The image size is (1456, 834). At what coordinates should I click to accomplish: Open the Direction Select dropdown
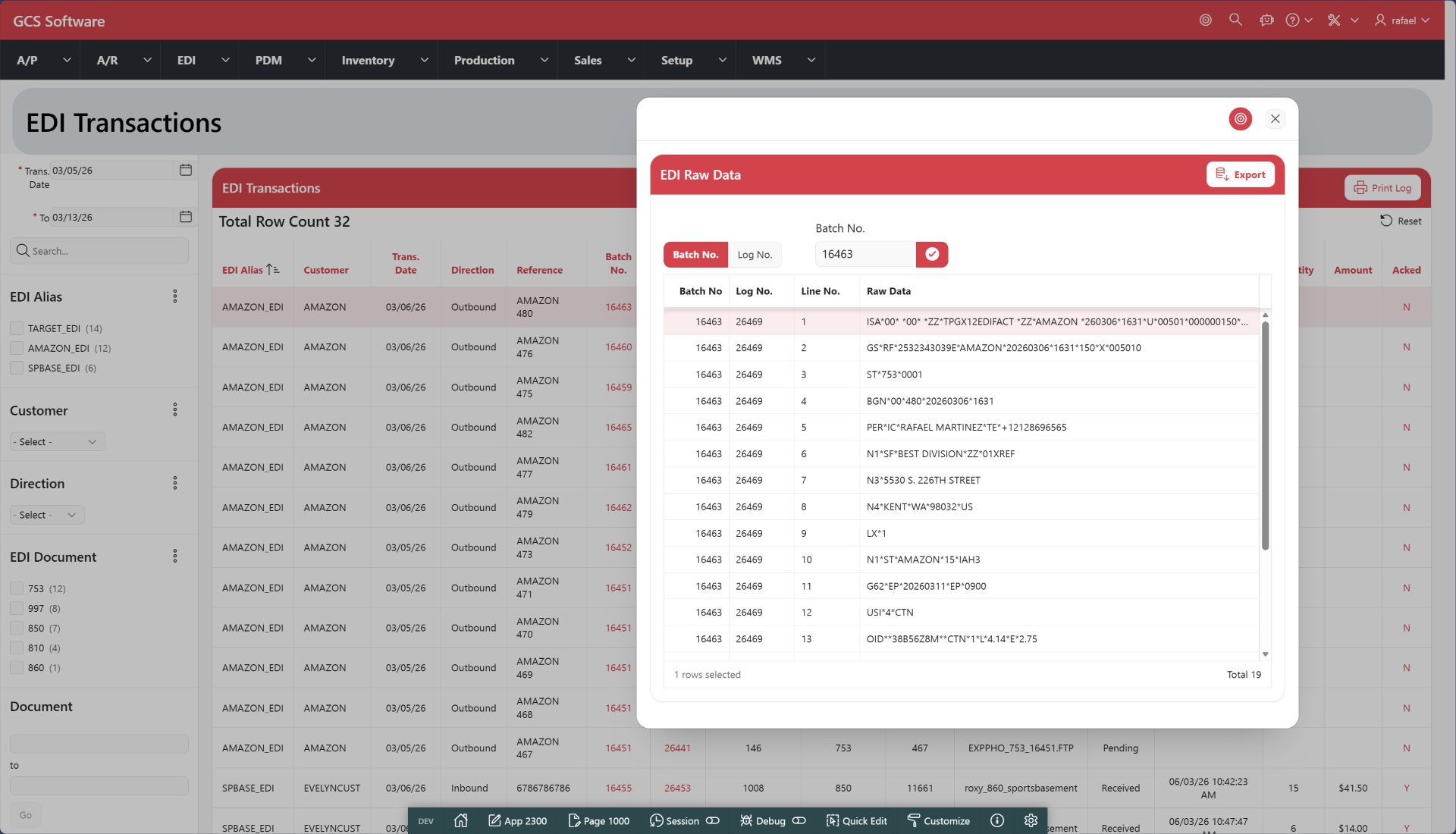click(x=47, y=515)
